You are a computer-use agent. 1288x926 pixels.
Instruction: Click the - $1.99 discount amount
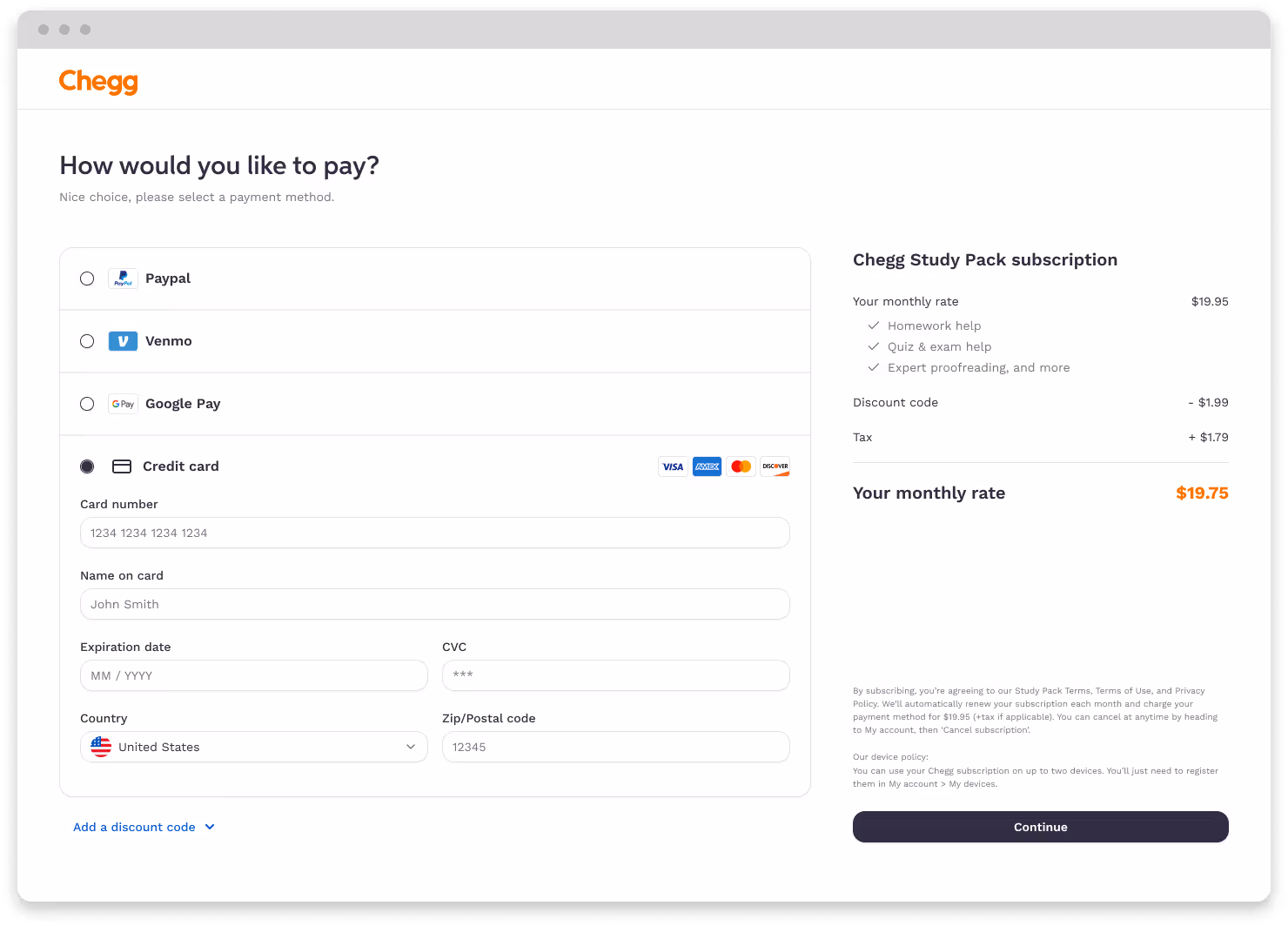(x=1208, y=402)
